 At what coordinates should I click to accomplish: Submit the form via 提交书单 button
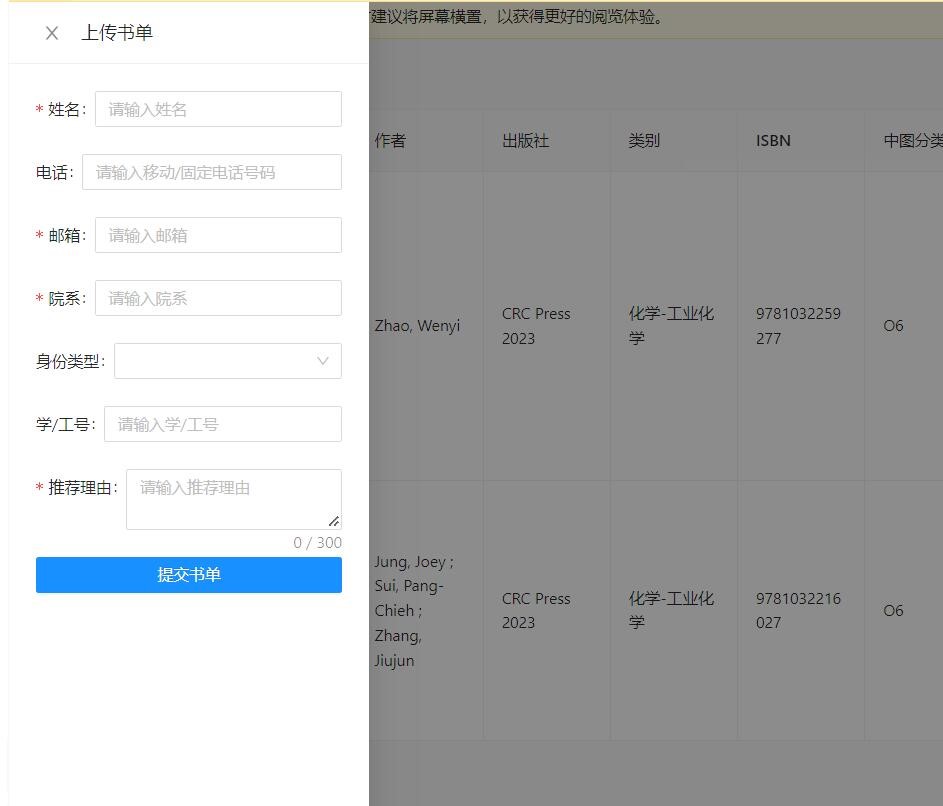tap(189, 575)
